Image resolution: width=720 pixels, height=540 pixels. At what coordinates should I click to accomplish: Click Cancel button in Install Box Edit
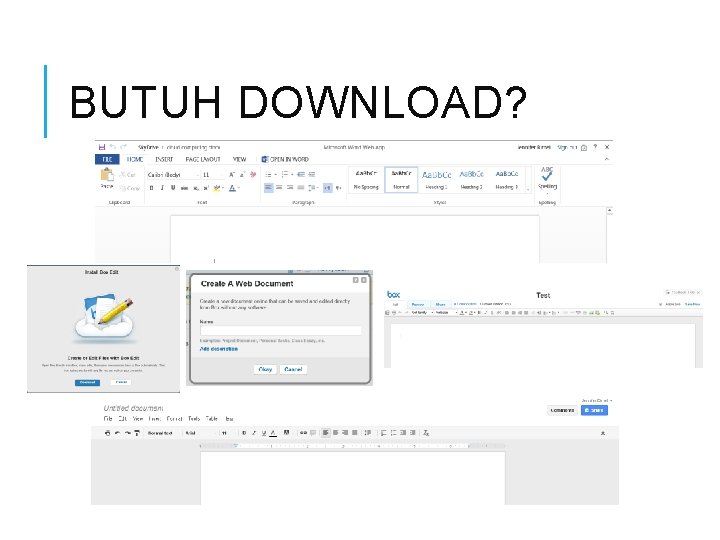coord(121,382)
